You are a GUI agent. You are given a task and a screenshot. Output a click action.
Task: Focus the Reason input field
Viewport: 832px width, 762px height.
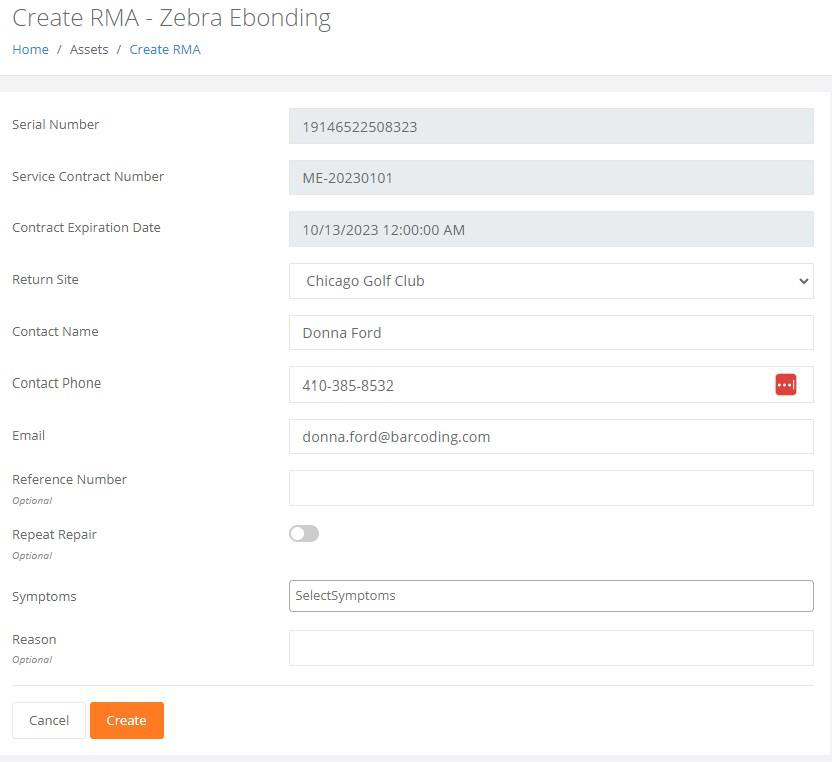pyautogui.click(x=551, y=647)
